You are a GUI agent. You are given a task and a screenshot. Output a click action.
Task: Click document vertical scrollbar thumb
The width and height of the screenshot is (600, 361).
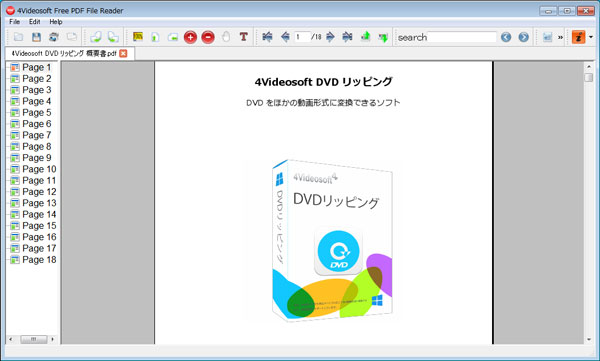point(589,77)
